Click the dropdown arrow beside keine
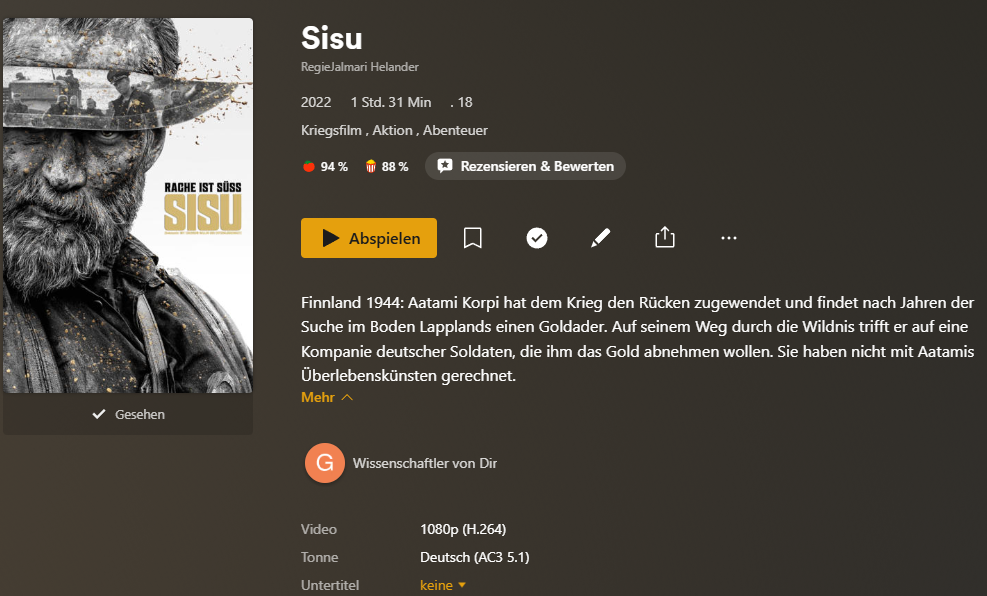The width and height of the screenshot is (987, 596). [462, 585]
